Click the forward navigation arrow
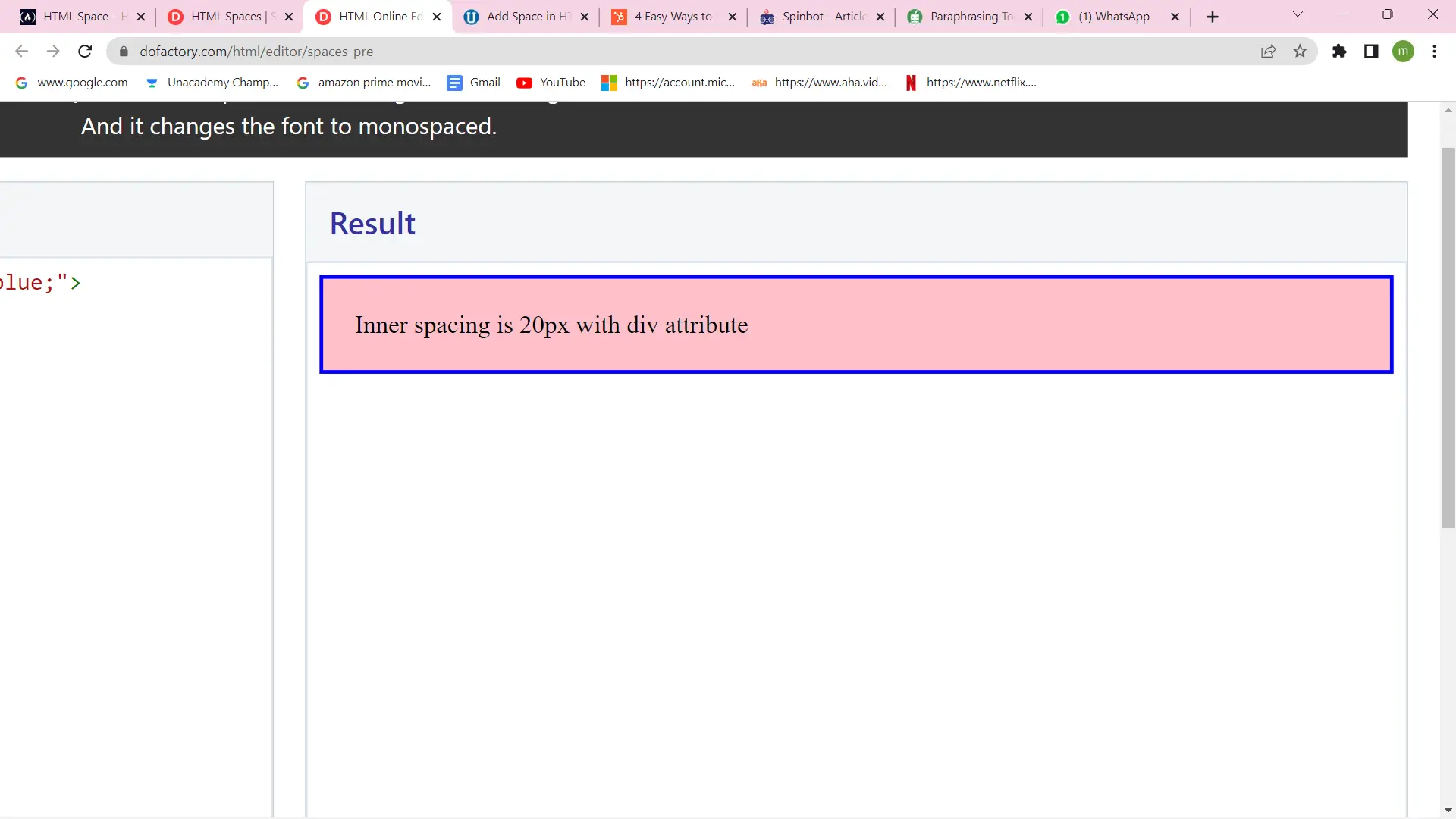 coord(52,51)
